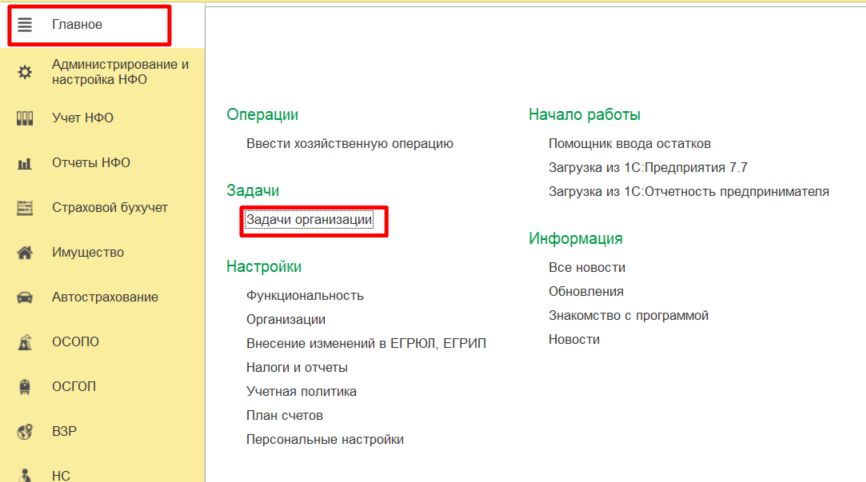Click the ОСОПО section icon

tap(26, 342)
